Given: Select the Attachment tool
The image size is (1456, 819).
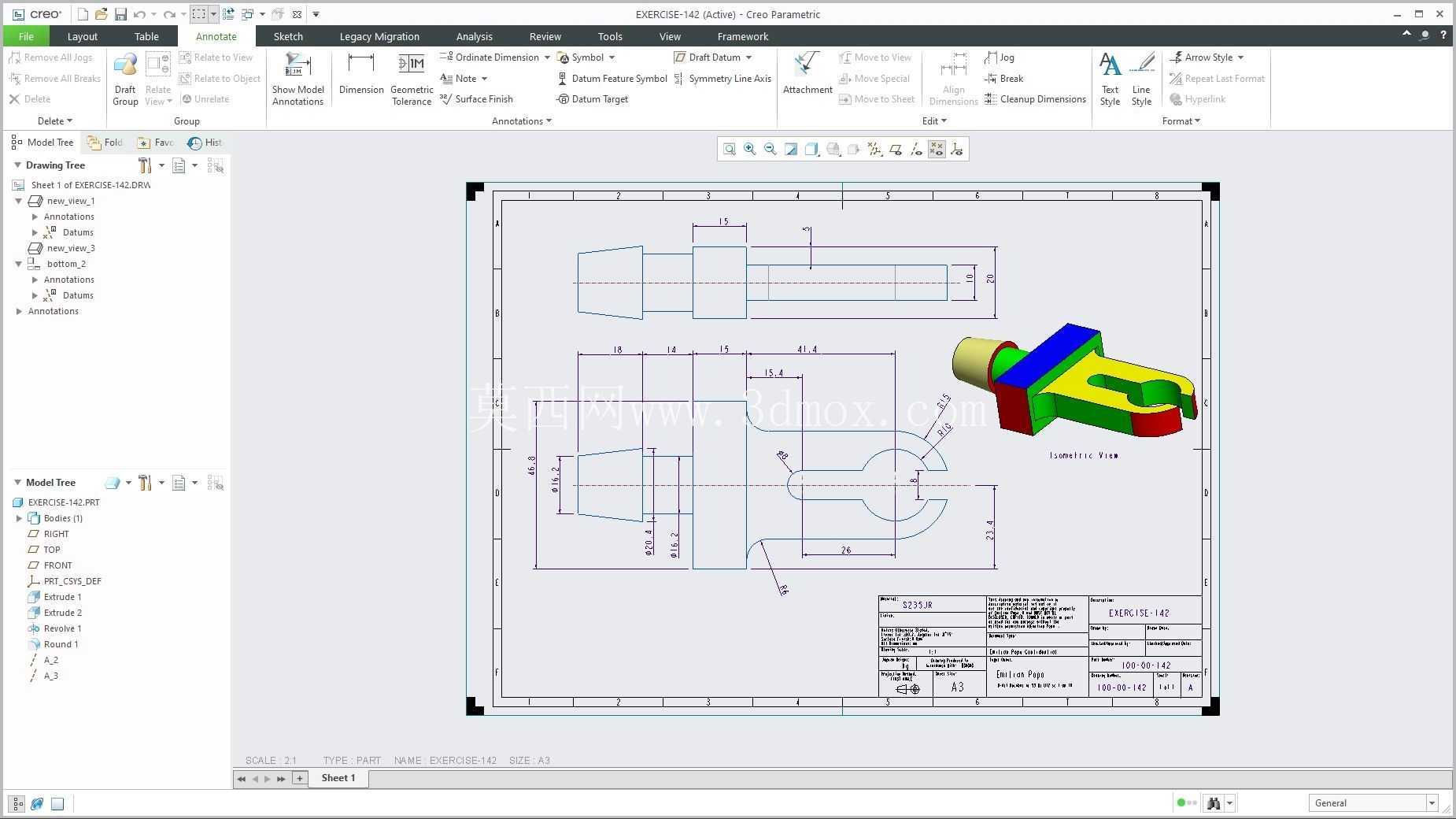Looking at the screenshot, I should click(807, 73).
